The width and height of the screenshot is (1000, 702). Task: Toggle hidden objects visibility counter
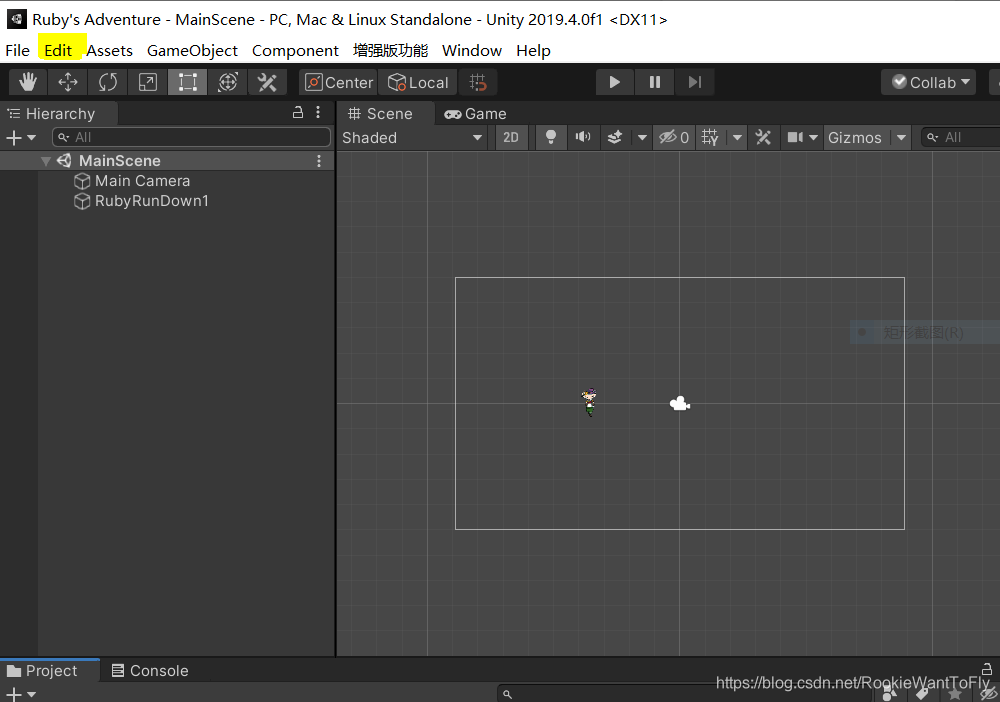[x=673, y=138]
